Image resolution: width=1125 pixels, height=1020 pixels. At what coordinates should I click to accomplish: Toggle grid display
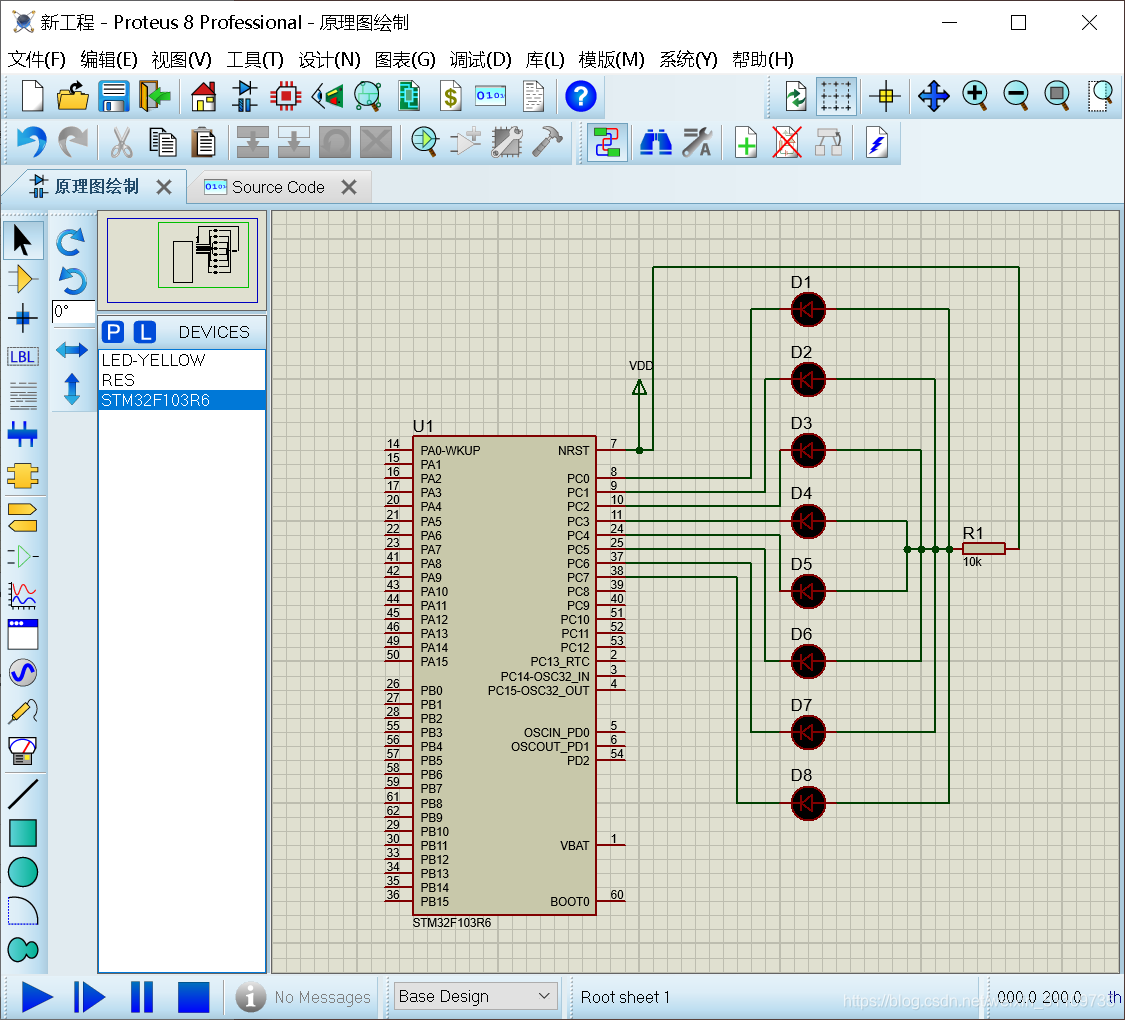(836, 96)
